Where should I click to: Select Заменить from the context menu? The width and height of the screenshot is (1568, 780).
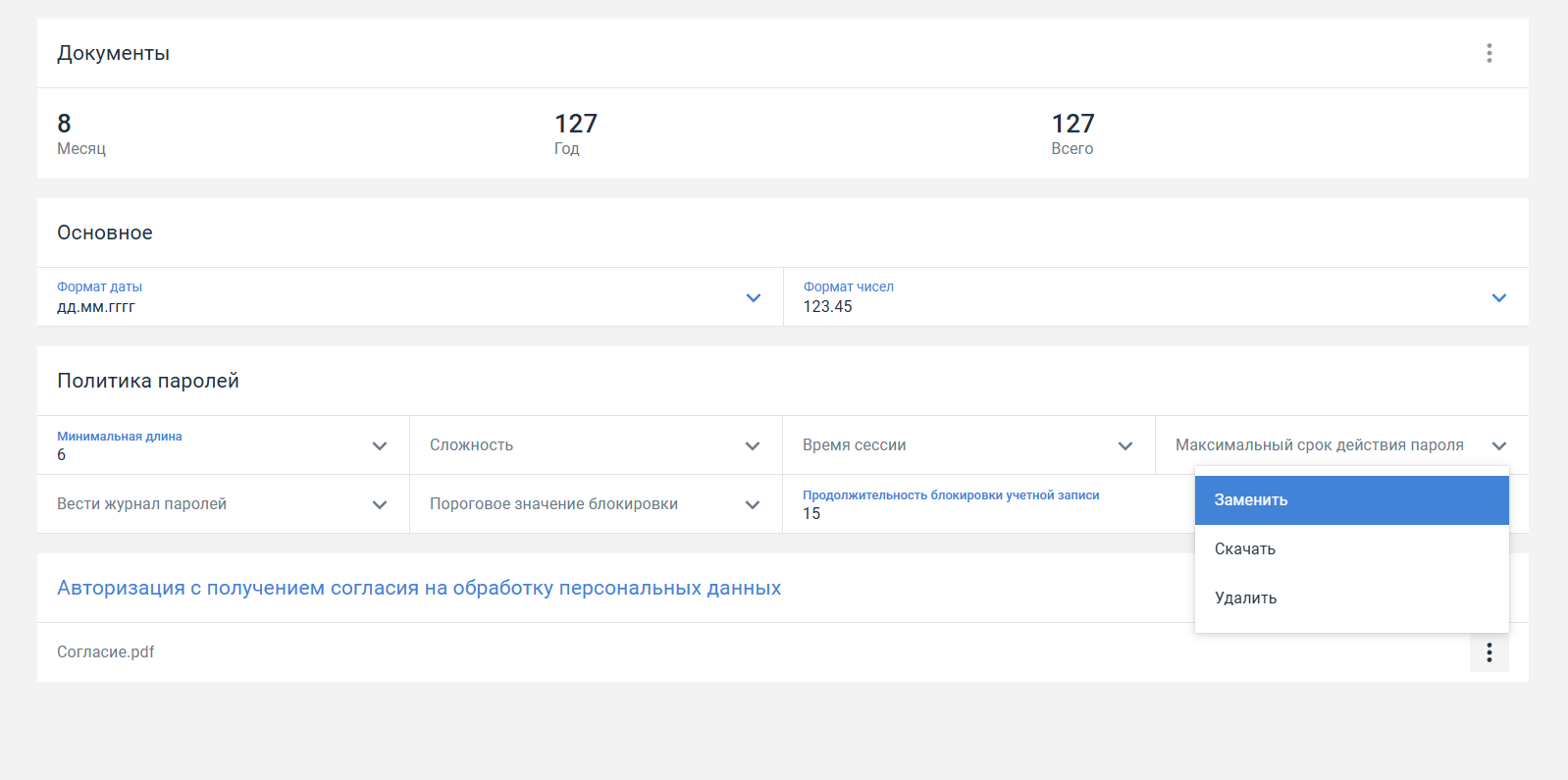(x=1350, y=500)
